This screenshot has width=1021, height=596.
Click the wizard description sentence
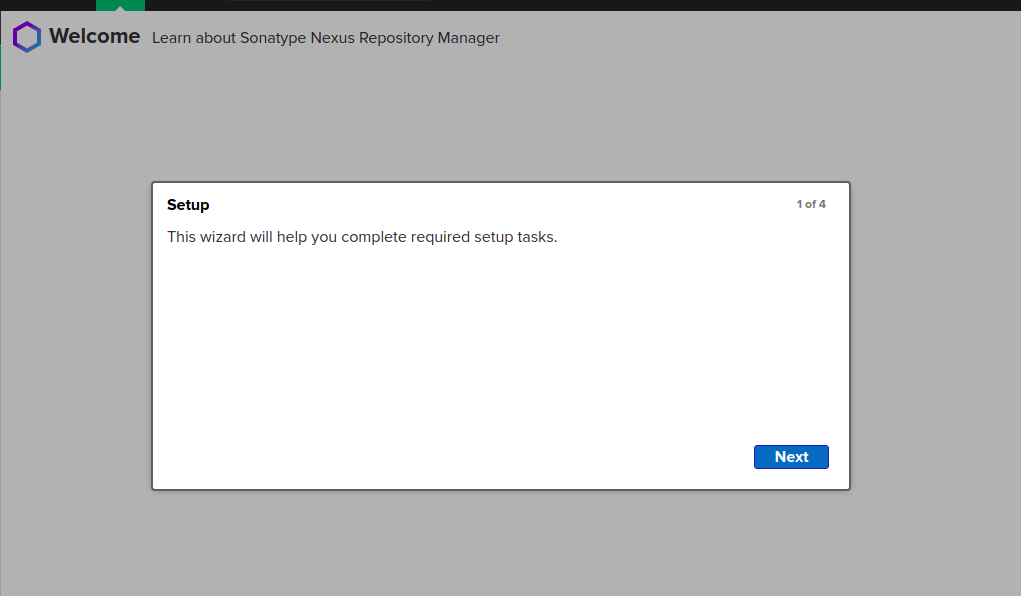tap(362, 236)
